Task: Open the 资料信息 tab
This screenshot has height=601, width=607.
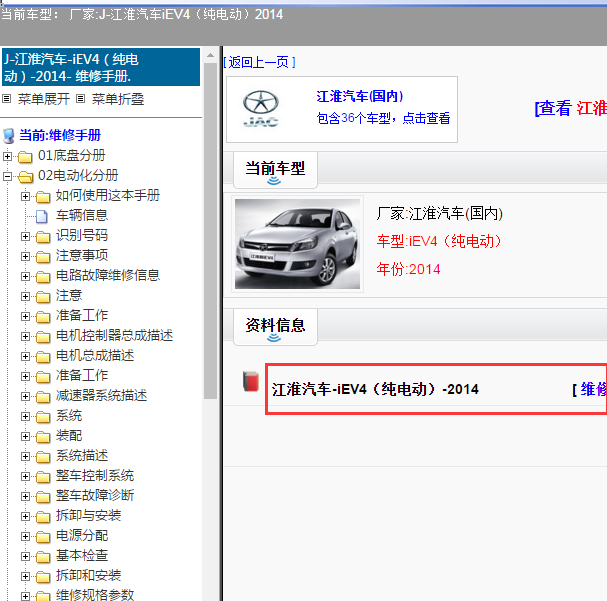Action: click(x=275, y=327)
